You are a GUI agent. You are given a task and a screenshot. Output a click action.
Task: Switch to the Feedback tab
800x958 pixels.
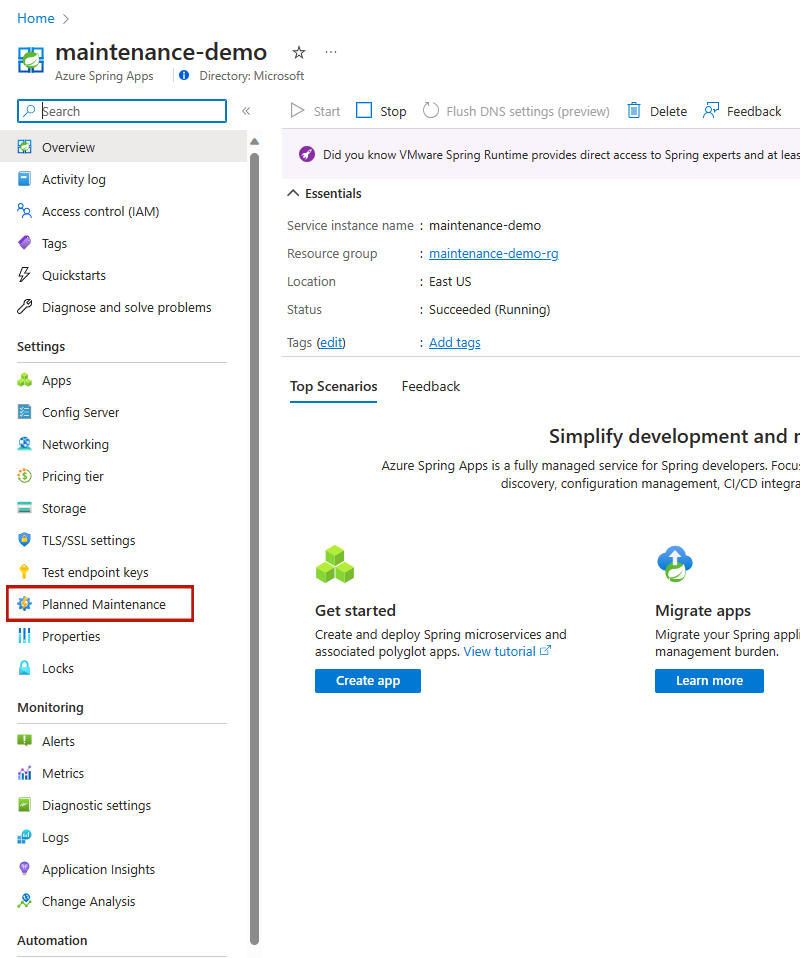430,386
